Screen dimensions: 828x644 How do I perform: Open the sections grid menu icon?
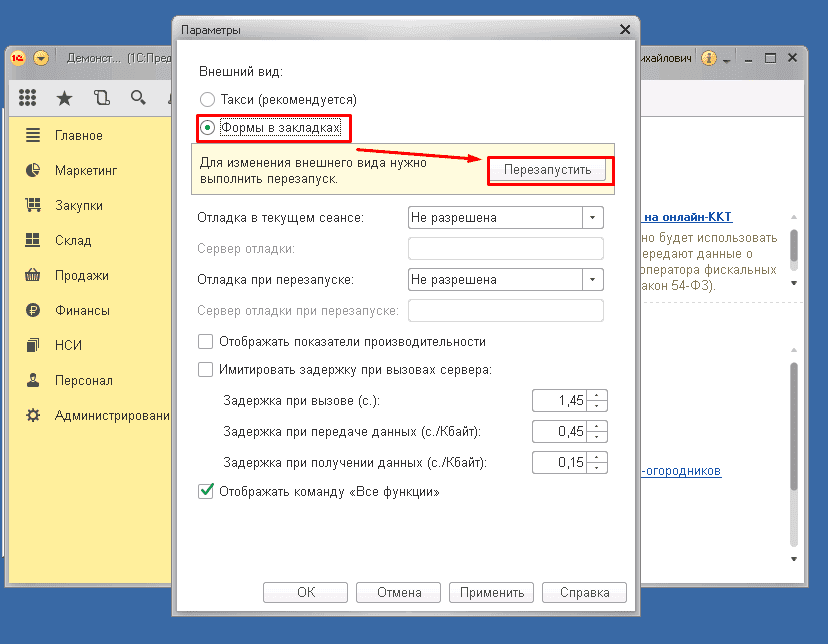[27, 97]
